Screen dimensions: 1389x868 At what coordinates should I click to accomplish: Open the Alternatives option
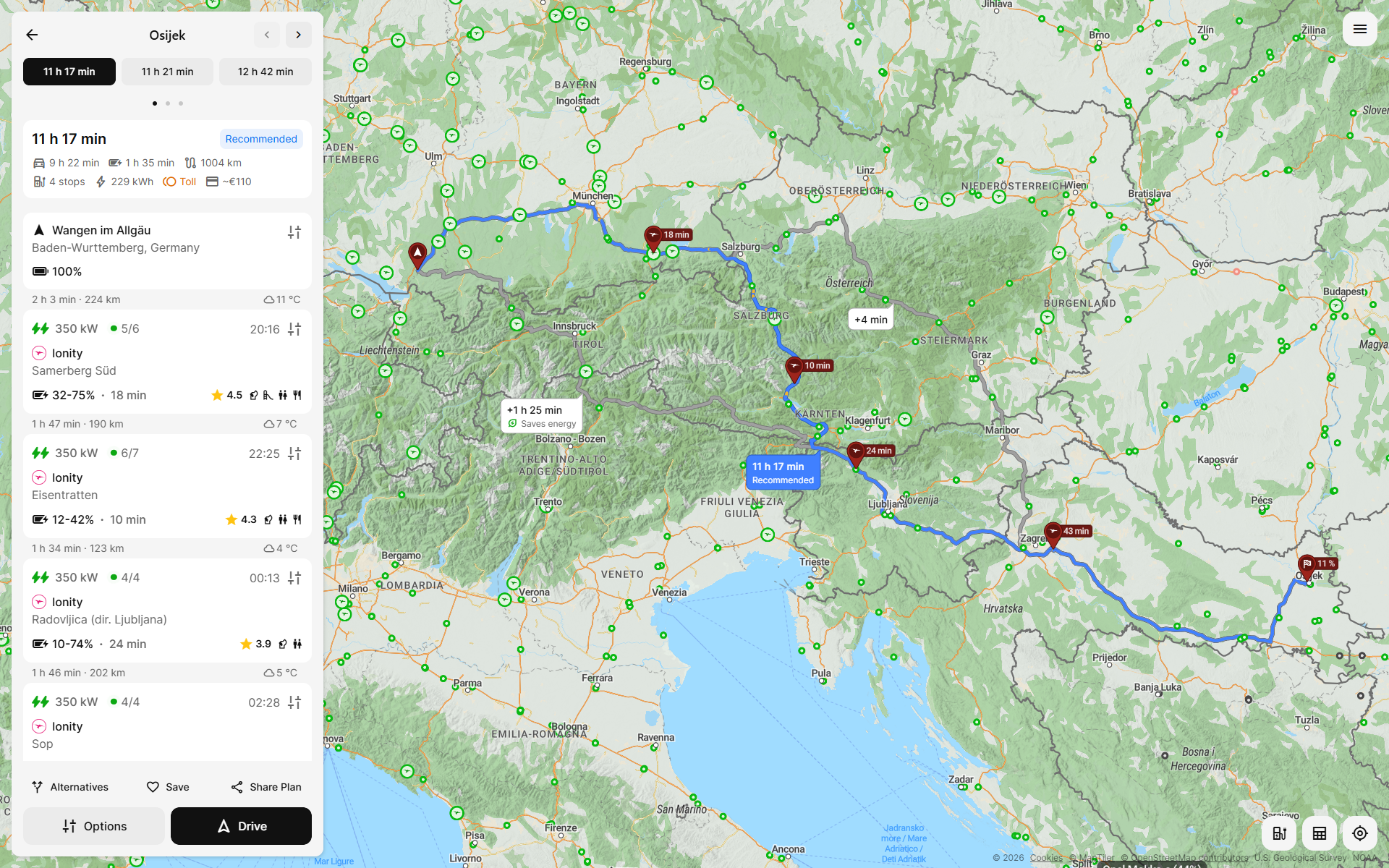coord(70,787)
